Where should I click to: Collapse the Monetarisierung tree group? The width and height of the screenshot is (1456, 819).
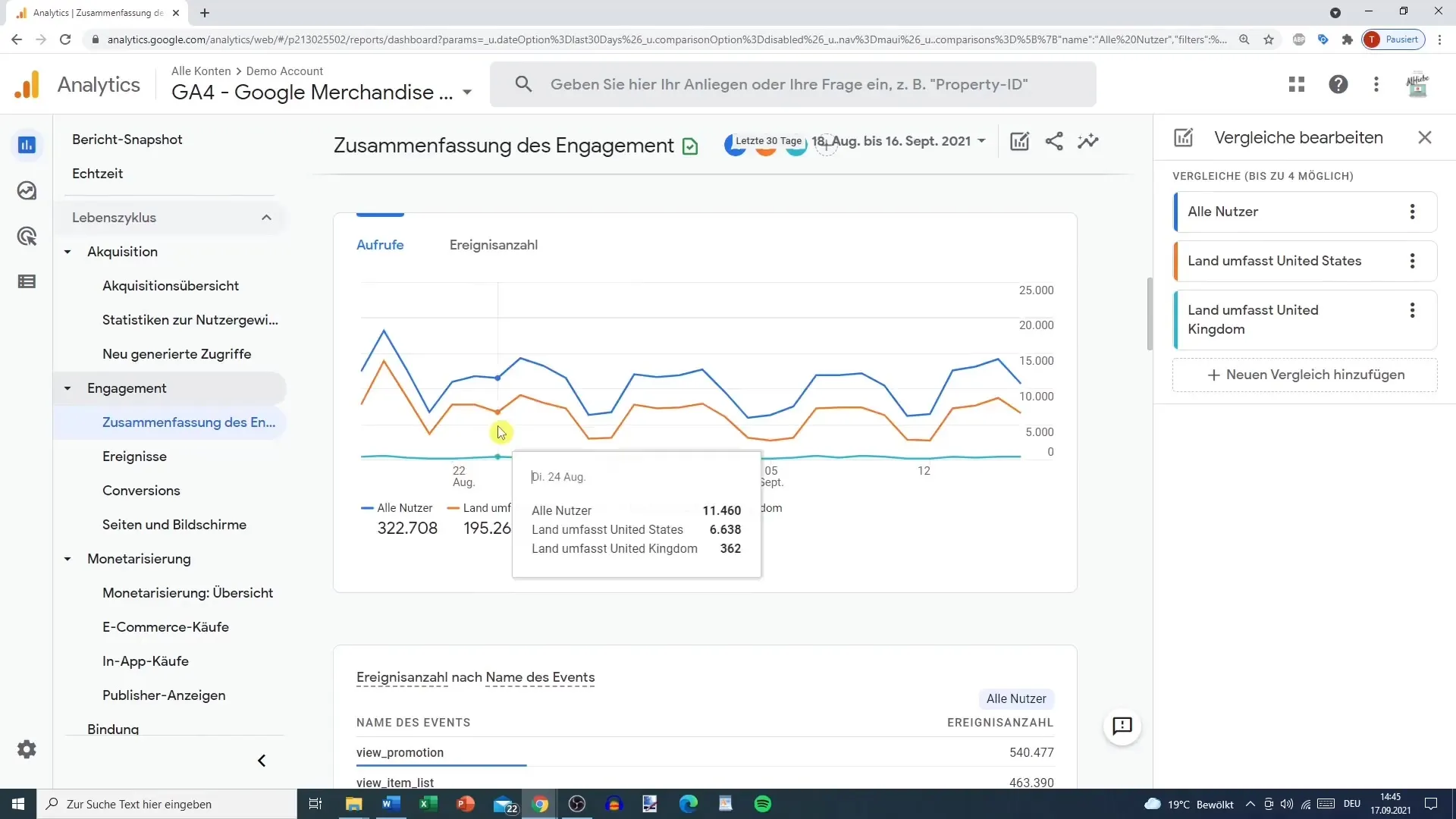point(67,559)
